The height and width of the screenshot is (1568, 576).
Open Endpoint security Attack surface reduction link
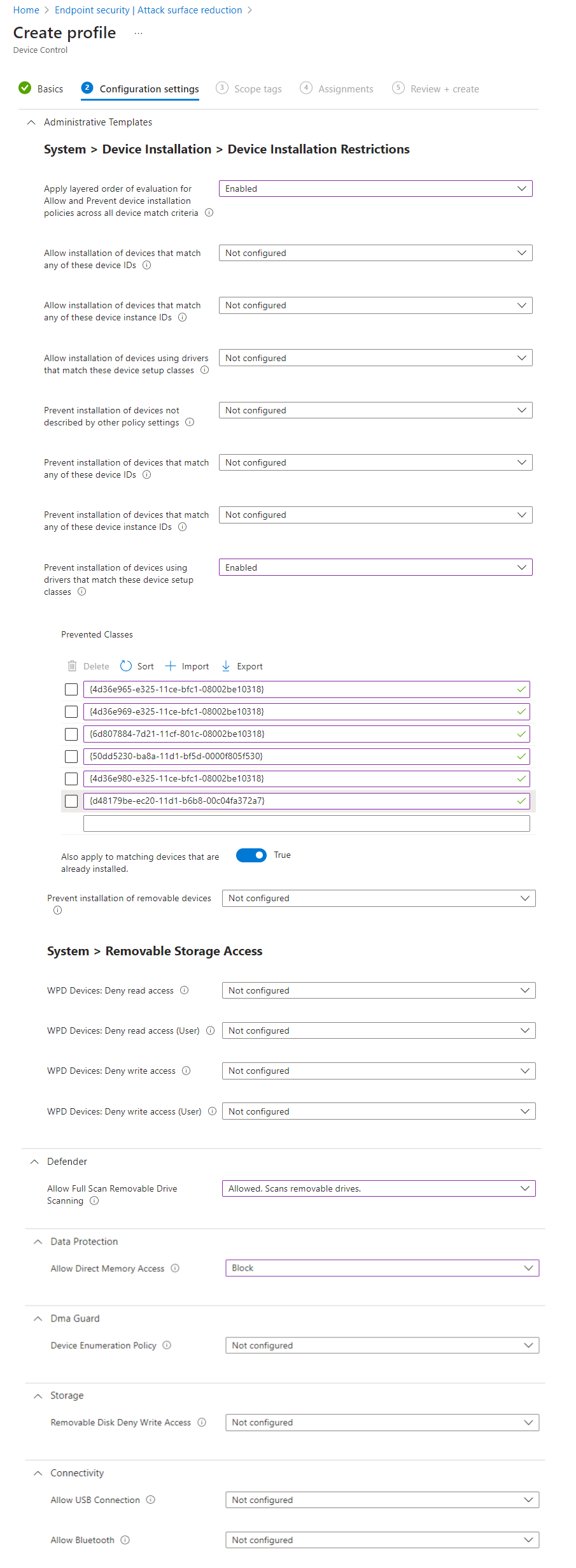[x=148, y=10]
